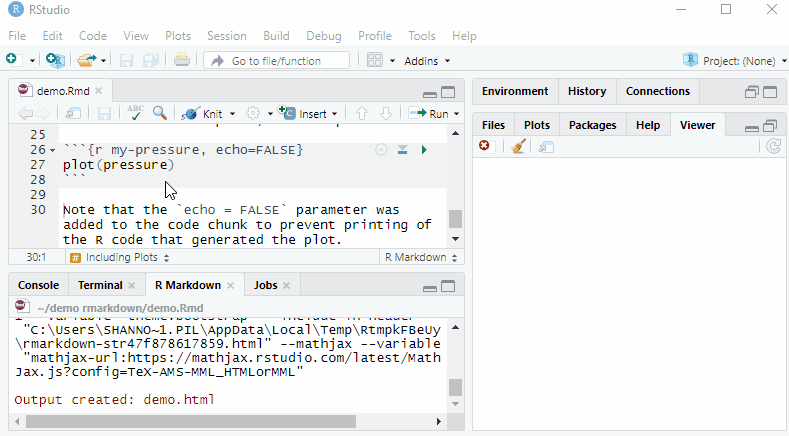Show the document in a new window

coord(73,113)
